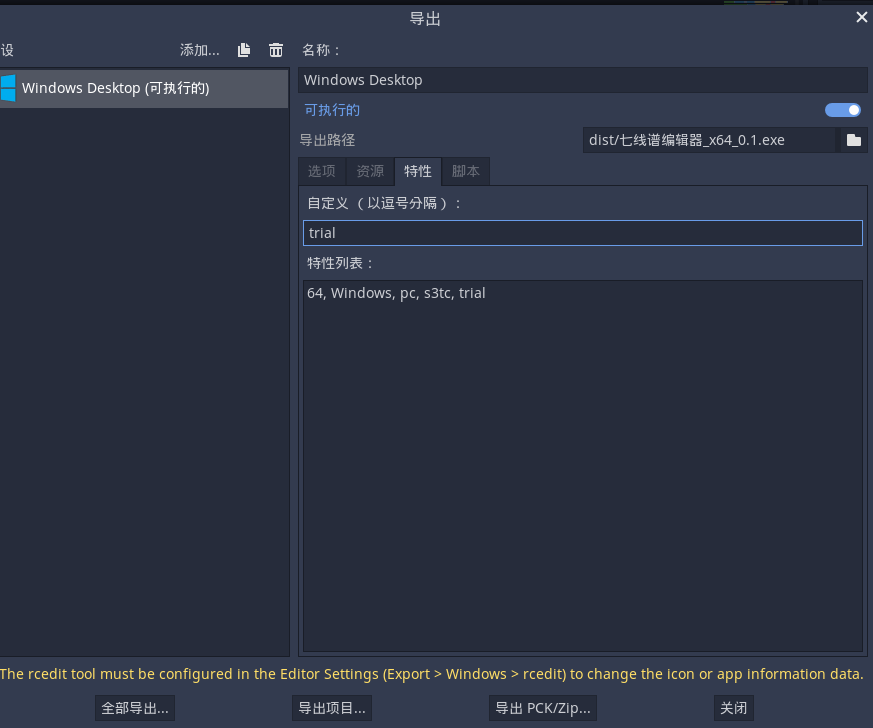Click the 可执行的 label
Viewport: 873px width, 728px height.
[332, 110]
